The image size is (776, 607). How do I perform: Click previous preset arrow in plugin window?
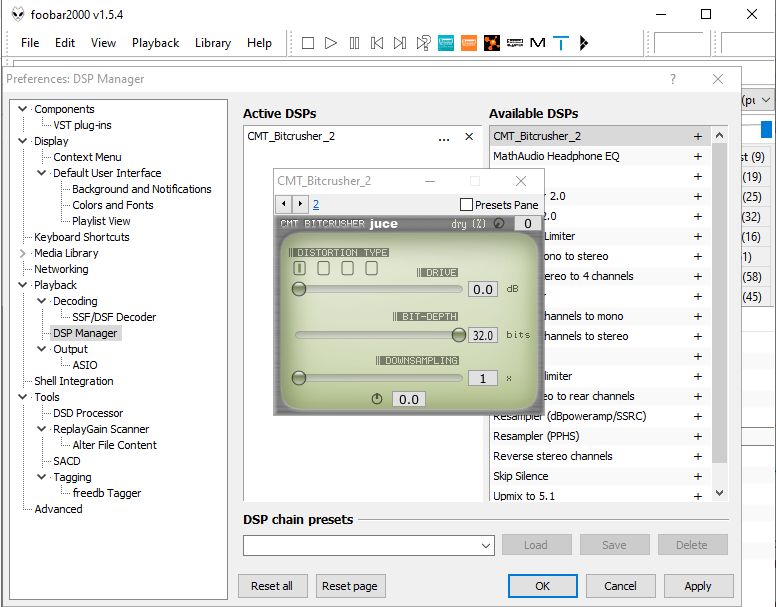coord(284,204)
